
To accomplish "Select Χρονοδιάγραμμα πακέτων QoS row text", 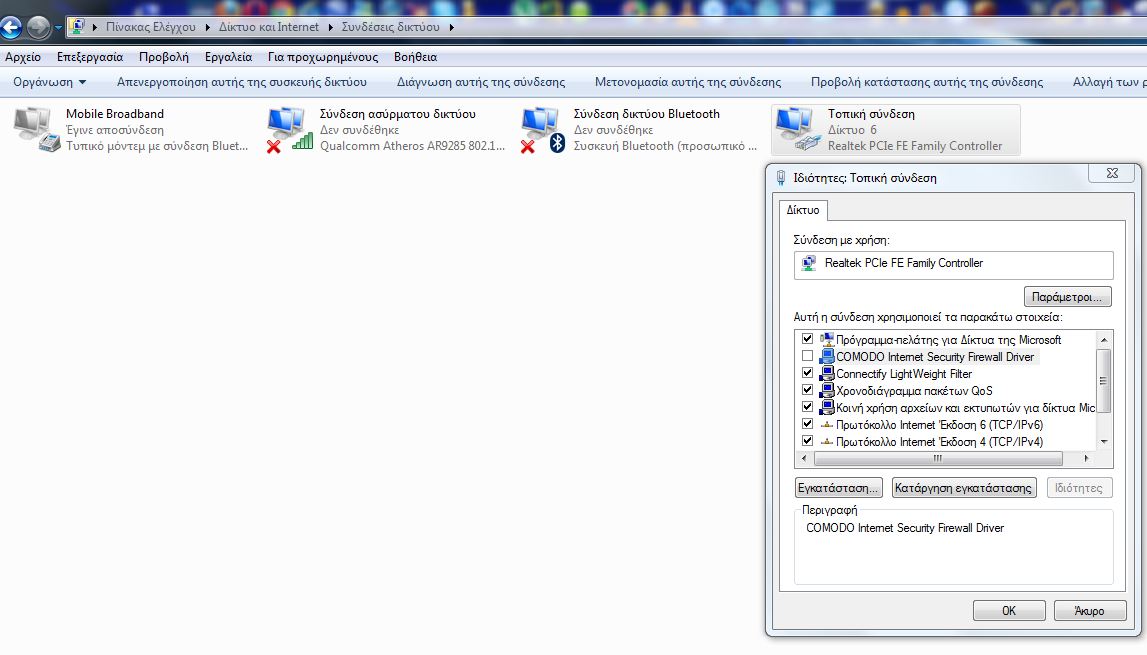I will (914, 391).
